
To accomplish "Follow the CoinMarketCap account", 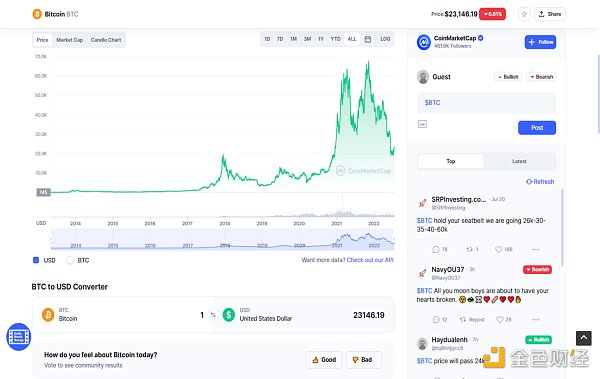I will pos(540,42).
